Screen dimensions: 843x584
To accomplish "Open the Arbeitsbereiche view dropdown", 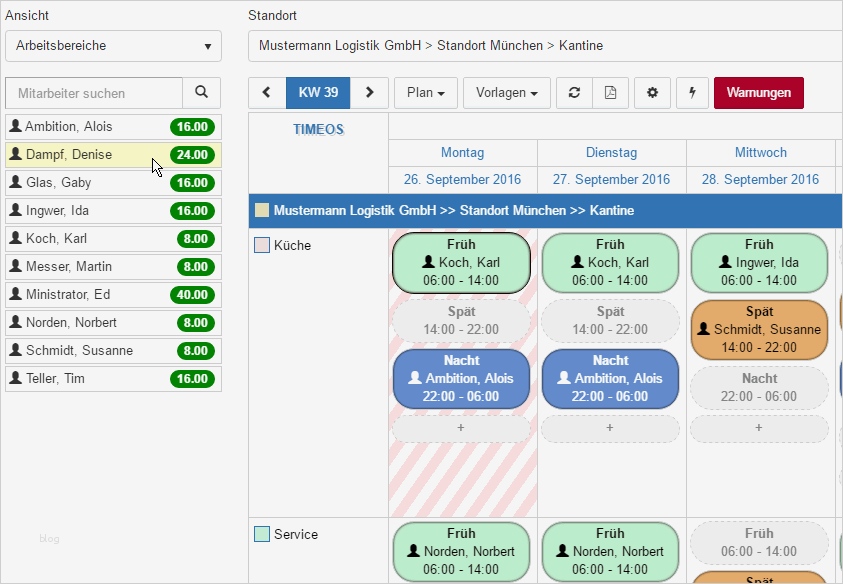I will (113, 46).
